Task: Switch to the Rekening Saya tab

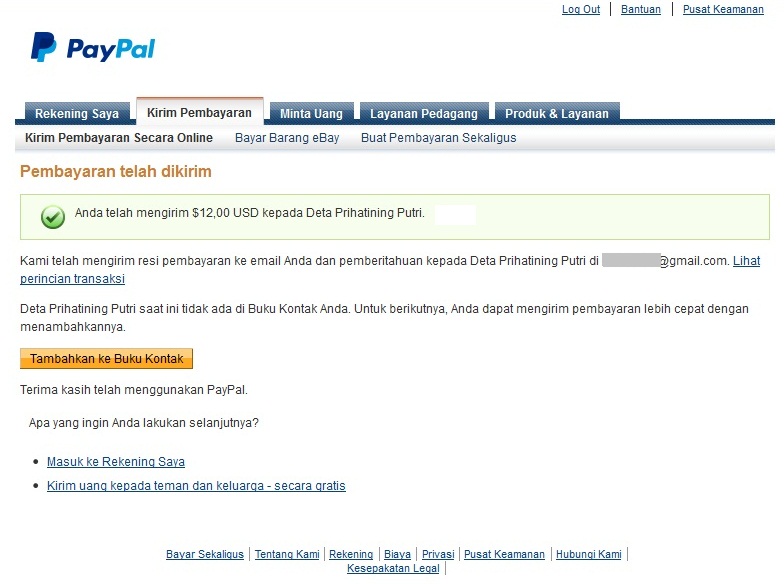Action: 77,114
